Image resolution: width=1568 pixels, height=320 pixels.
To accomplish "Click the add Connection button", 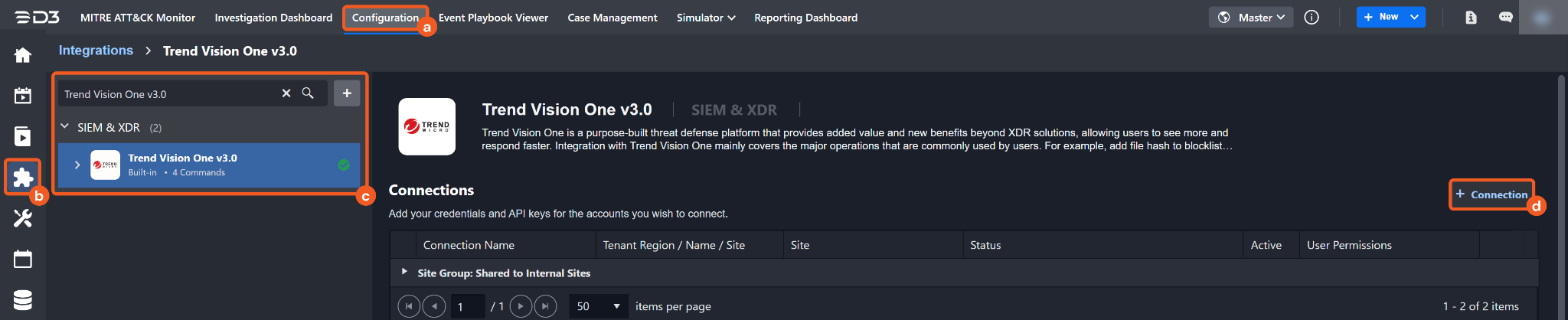I will pyautogui.click(x=1491, y=194).
